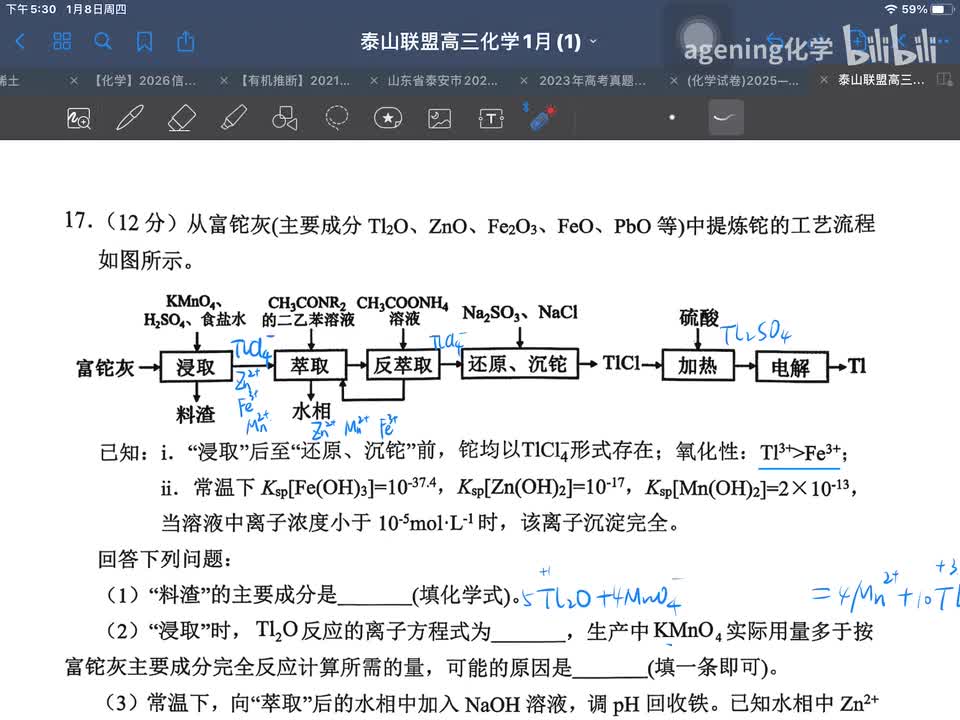Screen dimensions: 960x720
Task: Switch to 【有机推断】2021... tab
Action: coord(294,80)
